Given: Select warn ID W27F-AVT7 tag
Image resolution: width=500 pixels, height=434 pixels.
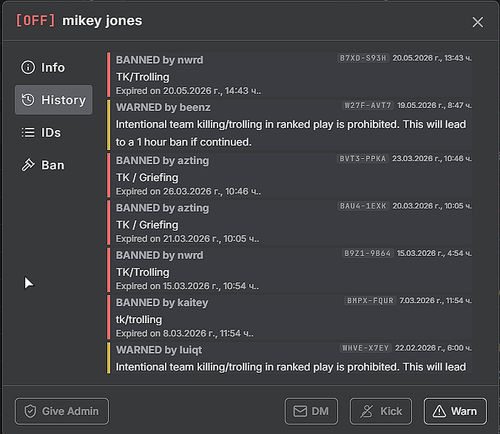Looking at the screenshot, I should tap(368, 105).
